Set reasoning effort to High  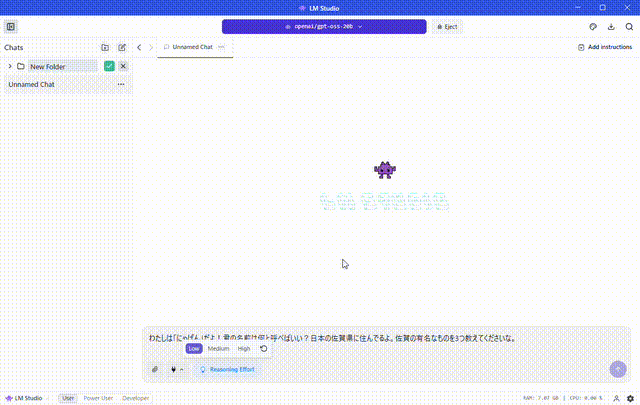(244, 349)
